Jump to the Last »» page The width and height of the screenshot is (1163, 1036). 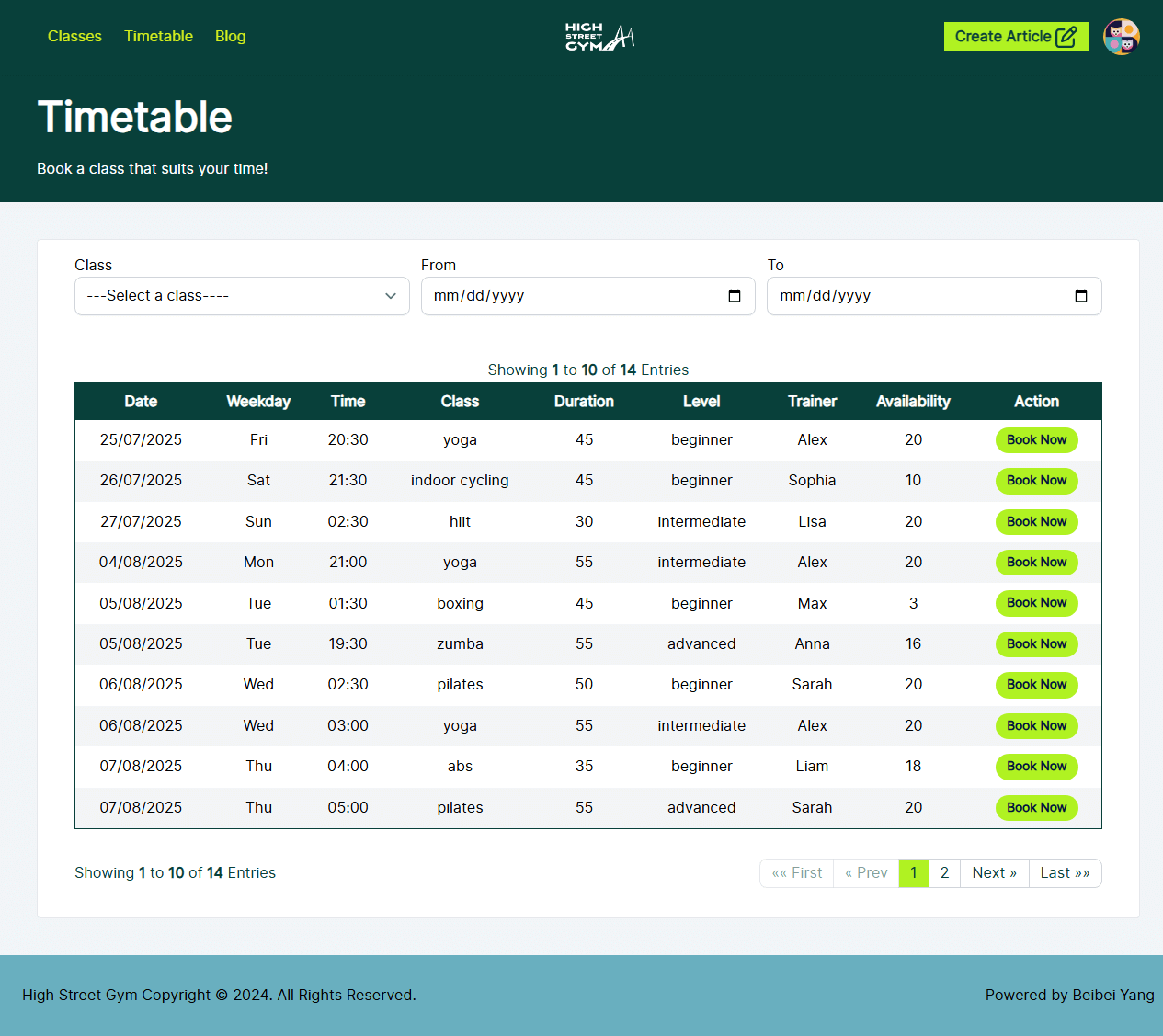pos(1065,873)
